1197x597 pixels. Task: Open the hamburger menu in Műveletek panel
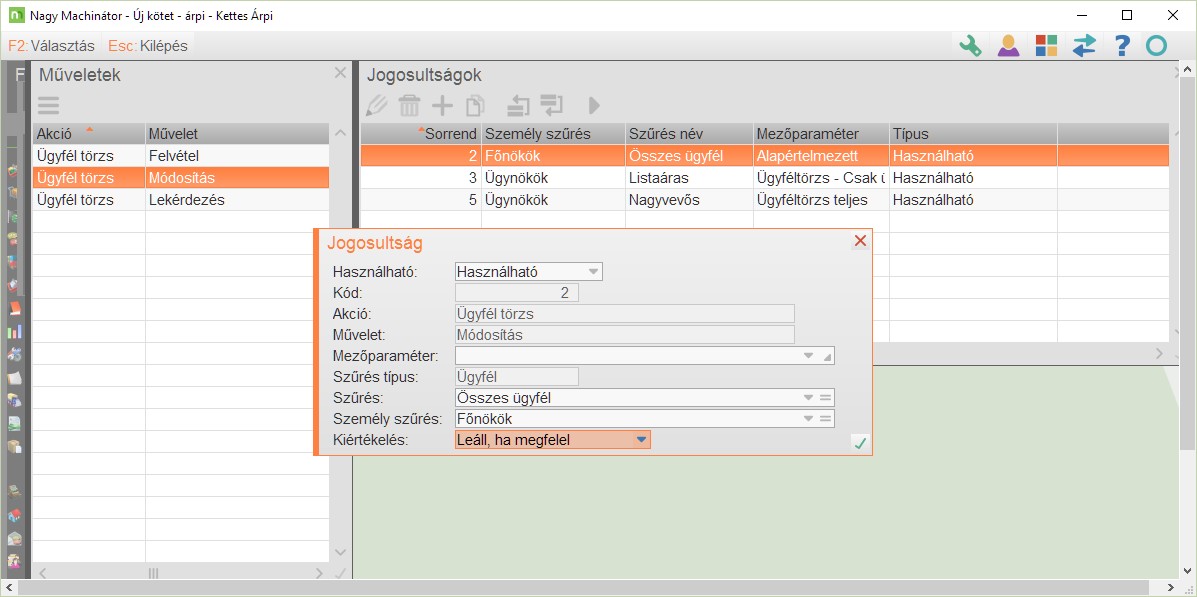click(48, 105)
